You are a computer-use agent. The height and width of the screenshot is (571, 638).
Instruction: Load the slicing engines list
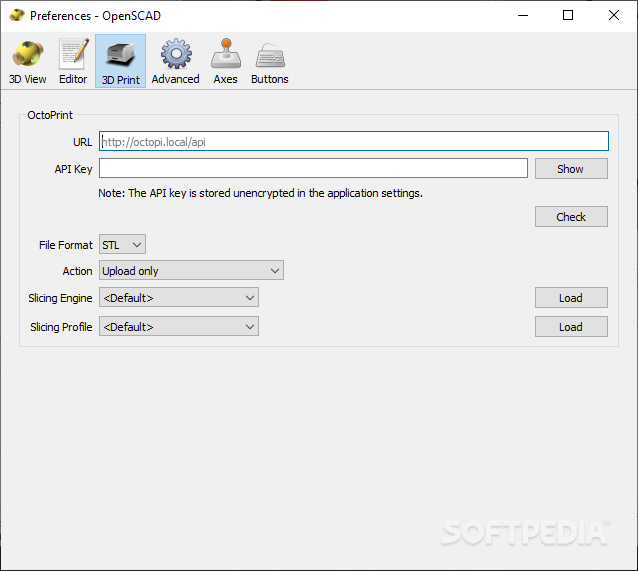click(571, 298)
